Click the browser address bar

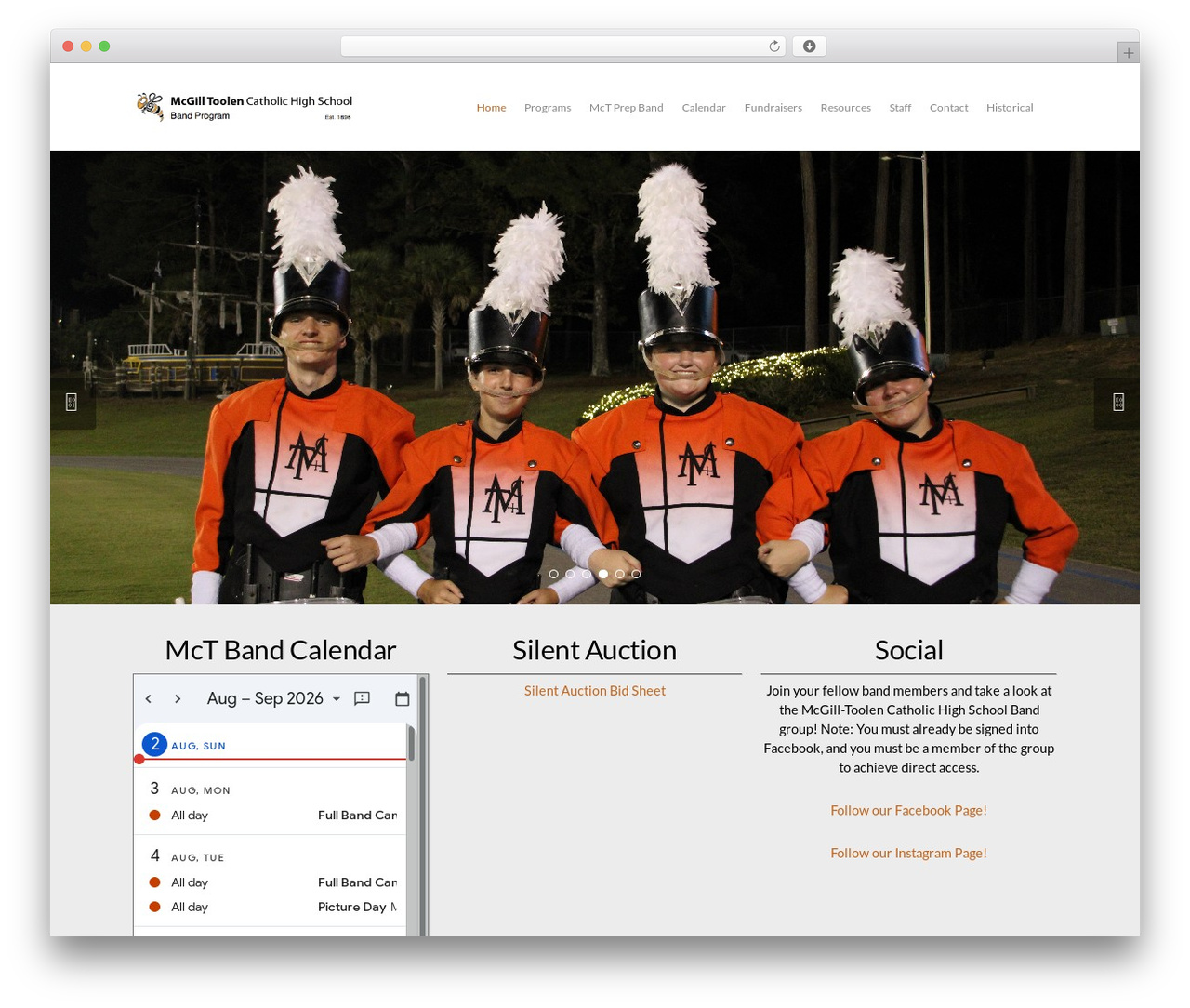coord(563,46)
